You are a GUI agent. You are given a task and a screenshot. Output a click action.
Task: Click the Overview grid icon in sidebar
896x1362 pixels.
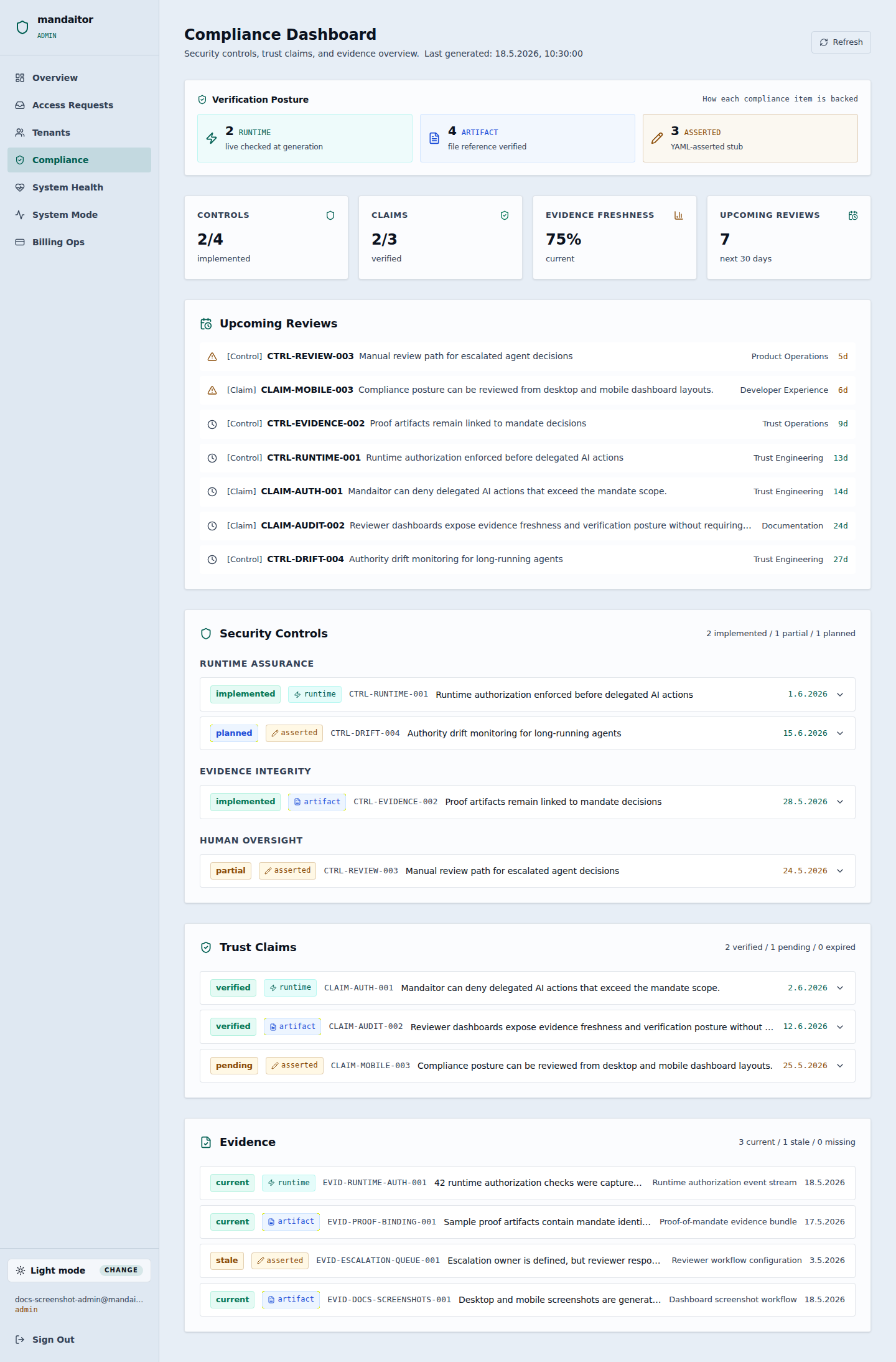[20, 78]
